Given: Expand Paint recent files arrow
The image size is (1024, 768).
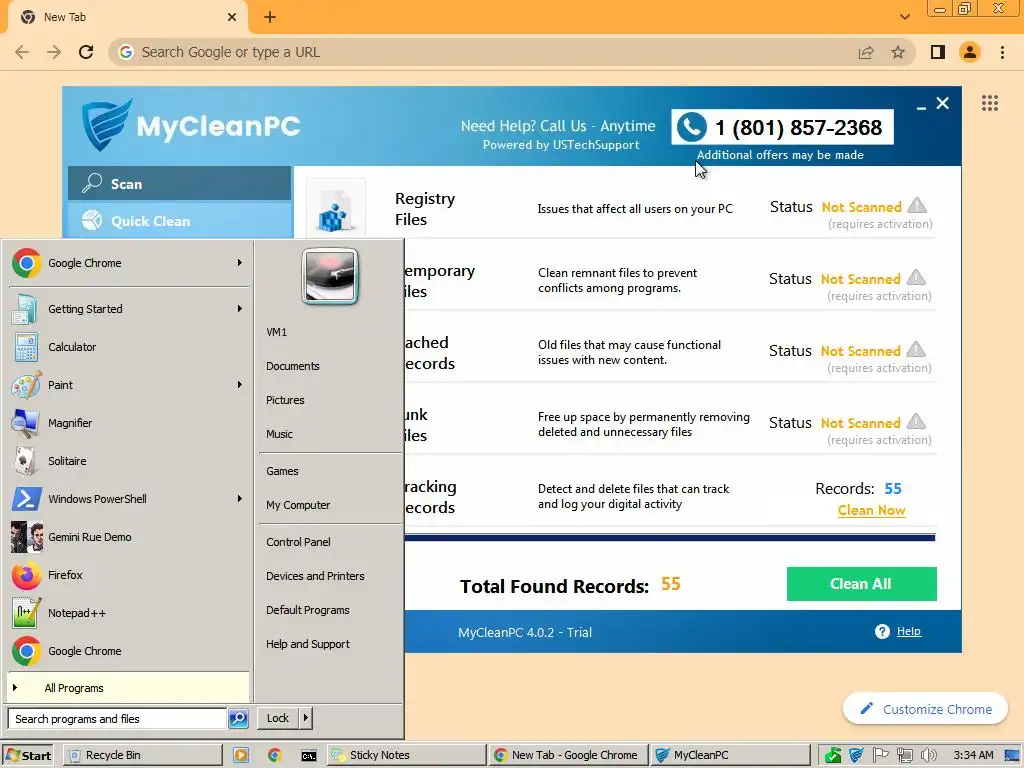Looking at the screenshot, I should click(240, 385).
